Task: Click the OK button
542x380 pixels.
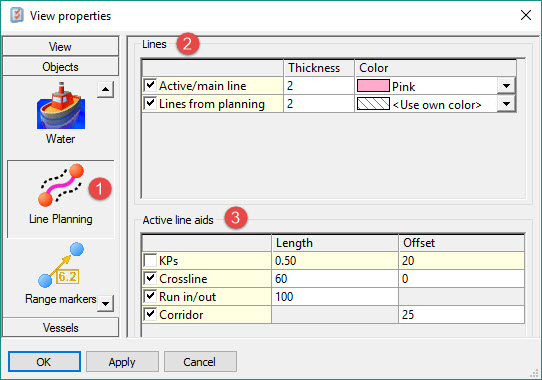Action: click(x=44, y=362)
